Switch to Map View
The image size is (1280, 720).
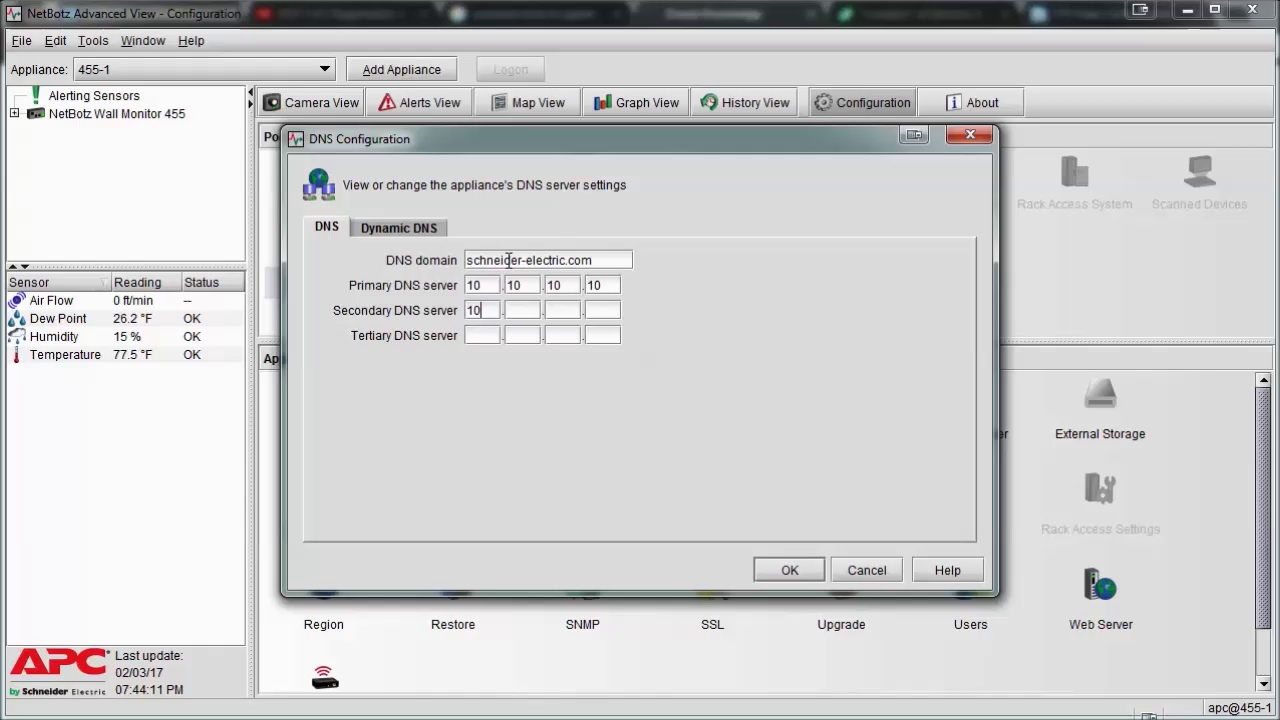[529, 102]
